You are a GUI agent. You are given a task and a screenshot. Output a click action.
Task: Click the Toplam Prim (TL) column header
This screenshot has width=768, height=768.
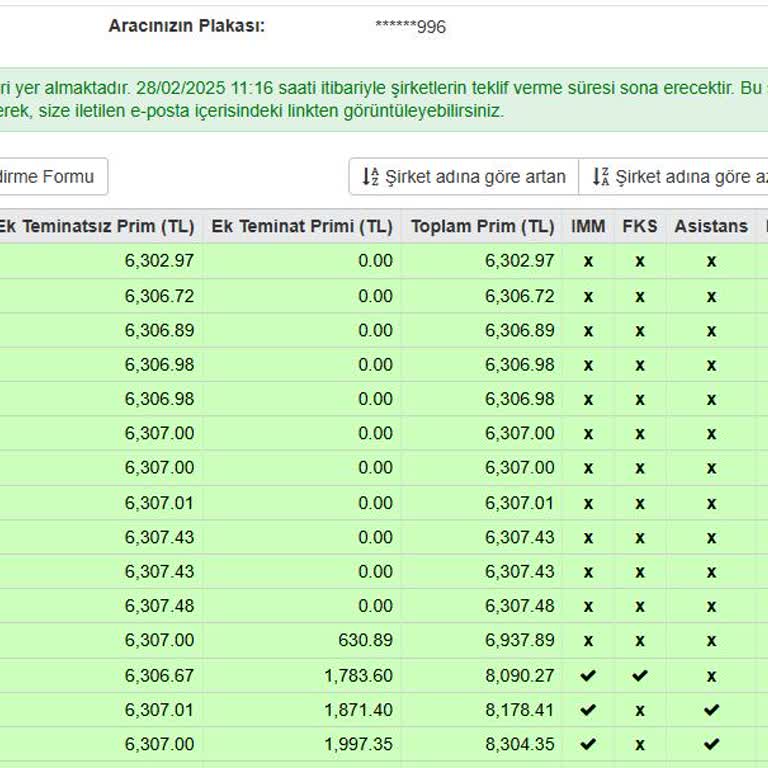(x=482, y=226)
